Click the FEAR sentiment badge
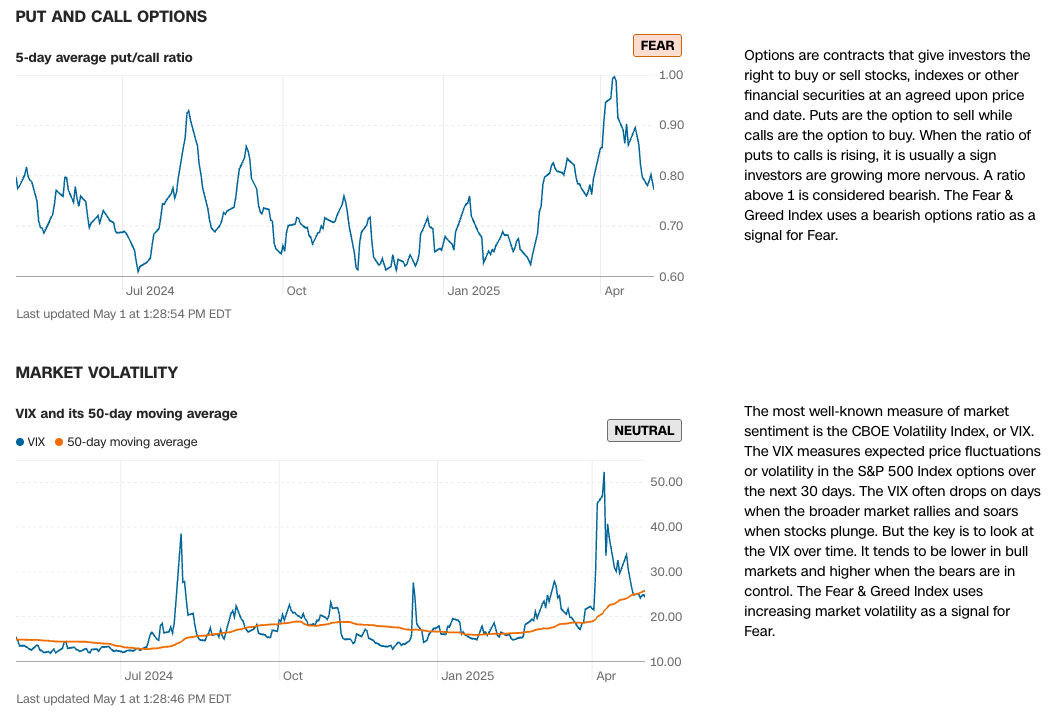This screenshot has width=1049, height=719. 656,46
